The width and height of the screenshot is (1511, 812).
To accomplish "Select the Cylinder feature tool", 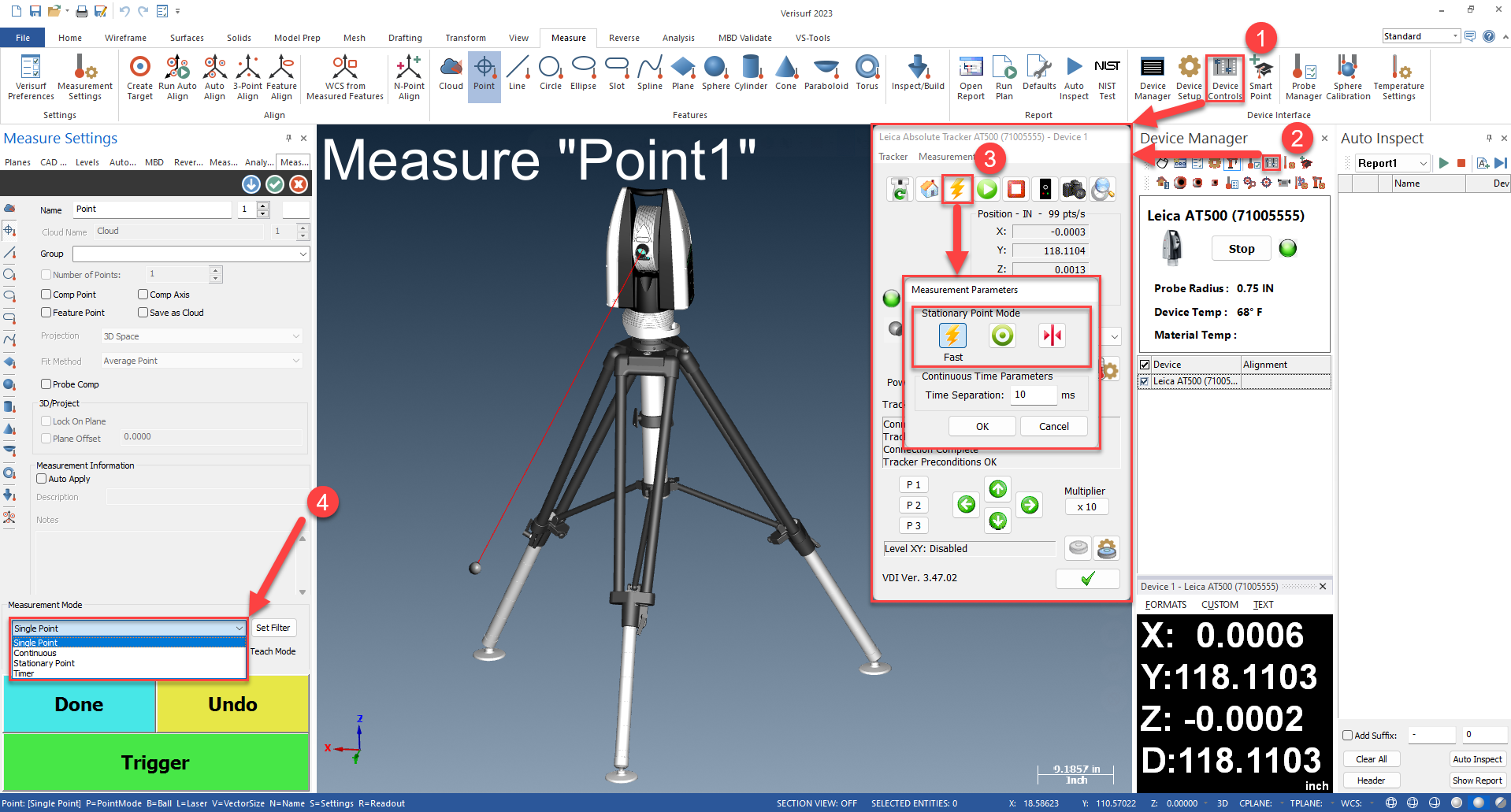I will click(751, 73).
